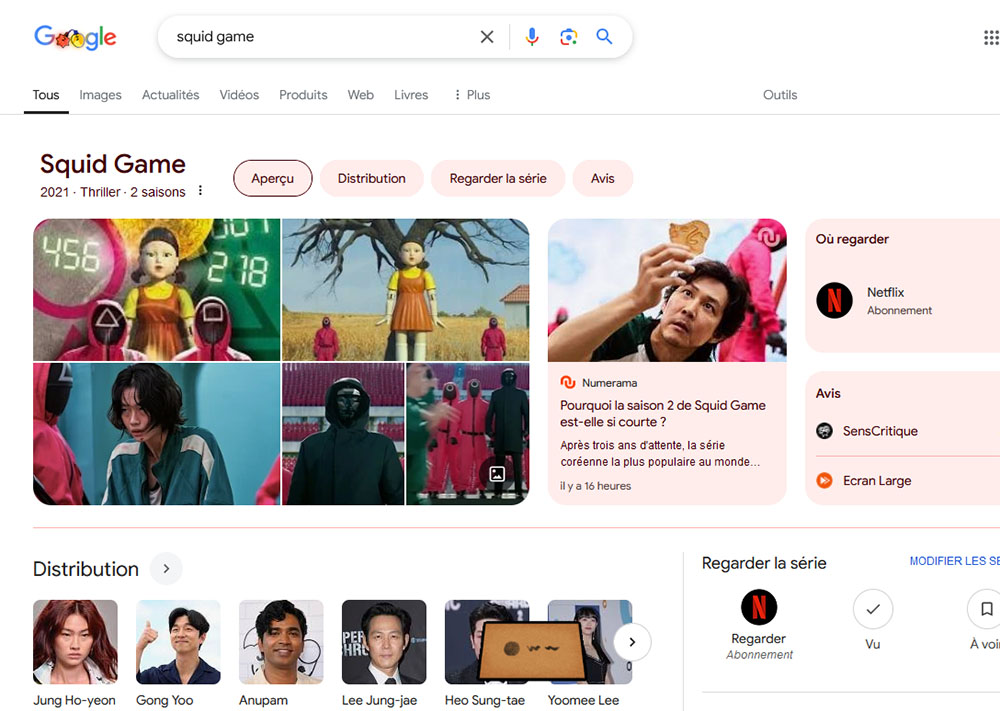Screen dimensions: 1000x711
Task: Switch to the Produits tab
Action: click(x=303, y=95)
